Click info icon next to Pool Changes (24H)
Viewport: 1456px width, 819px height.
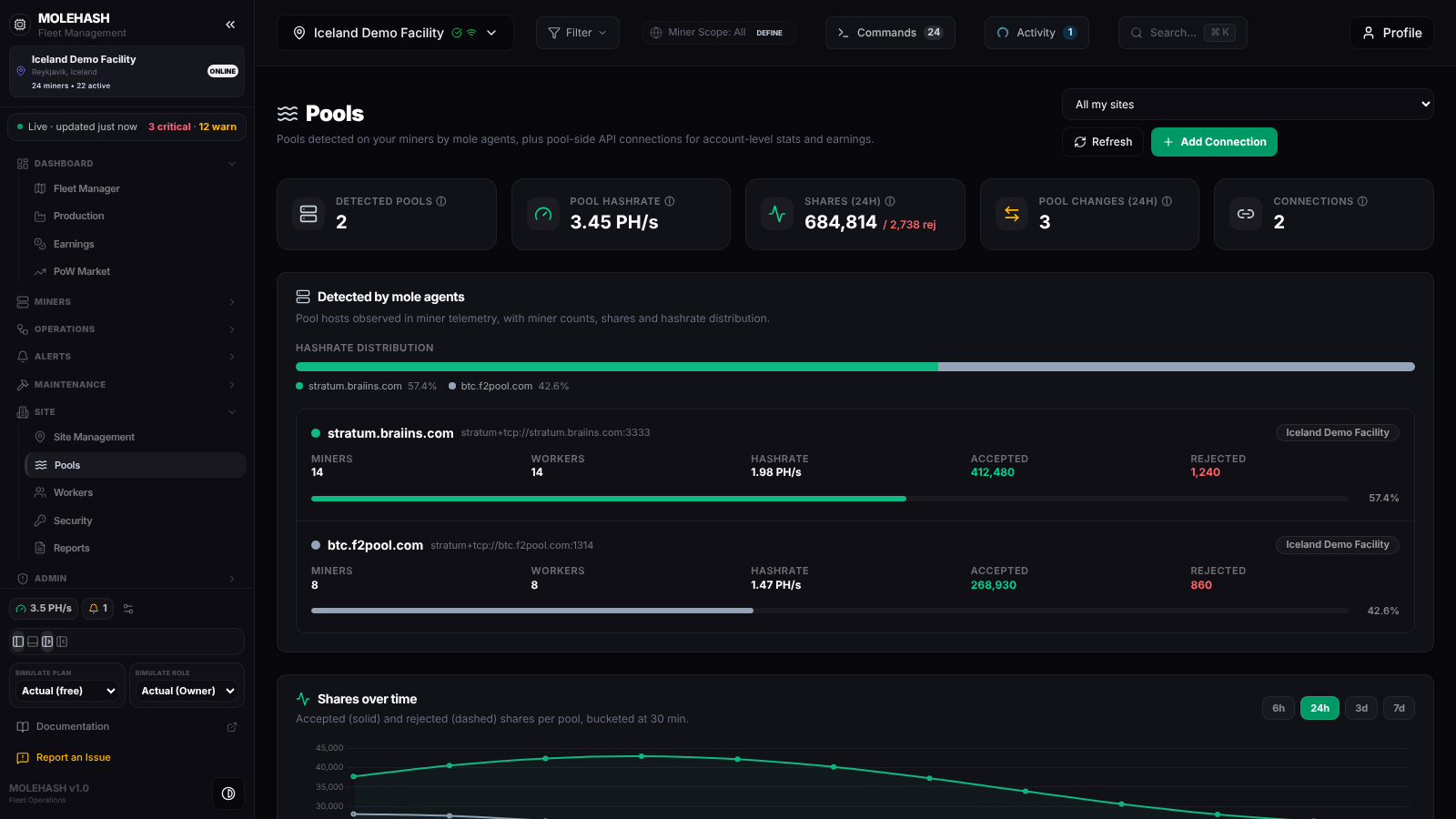1167,201
